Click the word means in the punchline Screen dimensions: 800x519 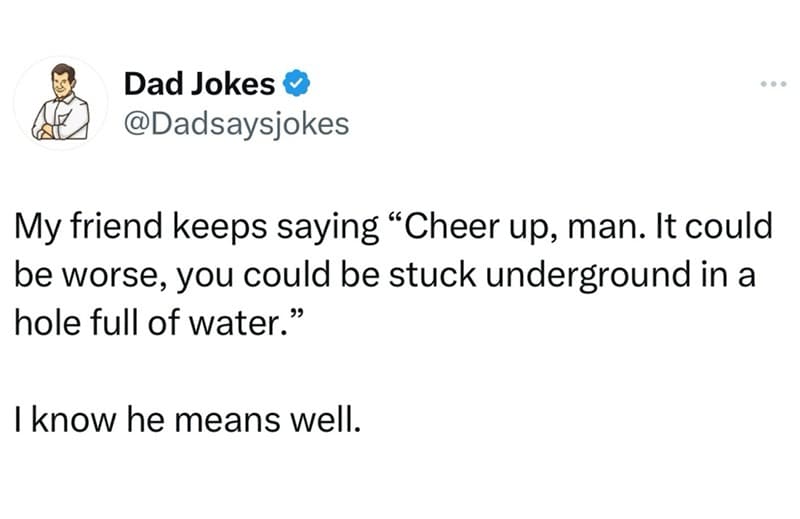click(227, 422)
